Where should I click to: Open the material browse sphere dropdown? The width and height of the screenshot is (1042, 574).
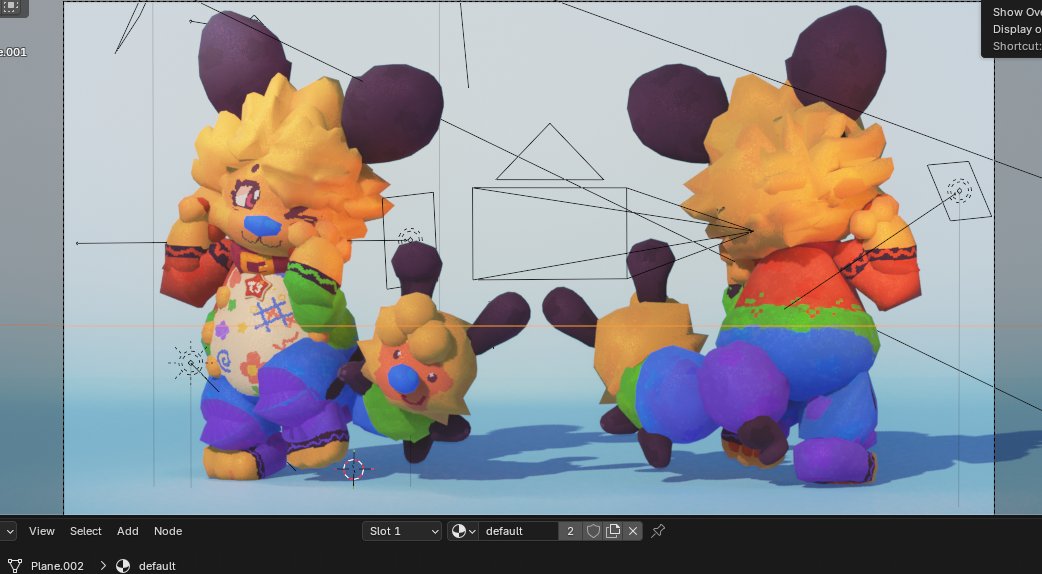pos(463,531)
